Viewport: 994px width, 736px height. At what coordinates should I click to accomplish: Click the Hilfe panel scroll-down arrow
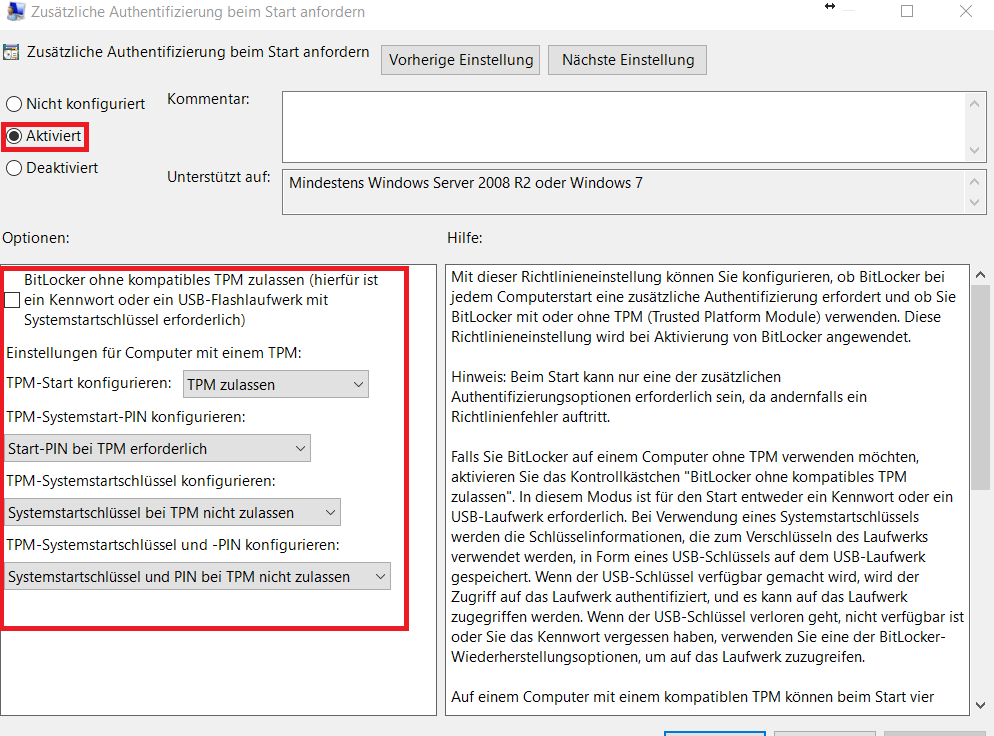tap(980, 704)
